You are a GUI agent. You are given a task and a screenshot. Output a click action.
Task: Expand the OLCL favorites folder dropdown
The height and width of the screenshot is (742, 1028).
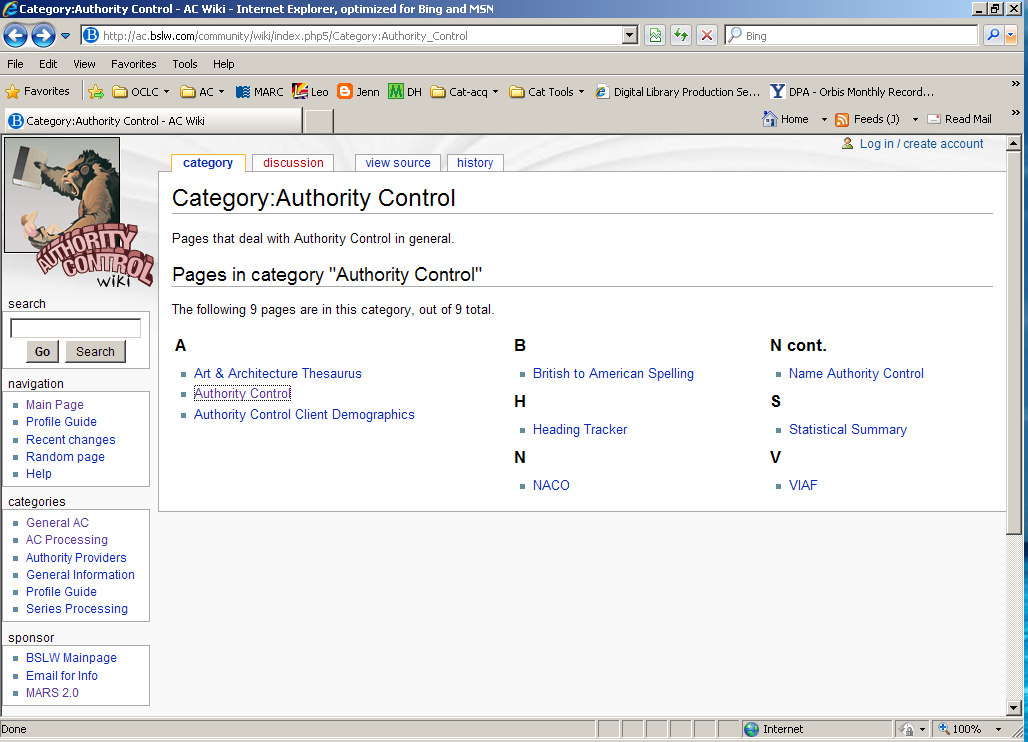140,92
